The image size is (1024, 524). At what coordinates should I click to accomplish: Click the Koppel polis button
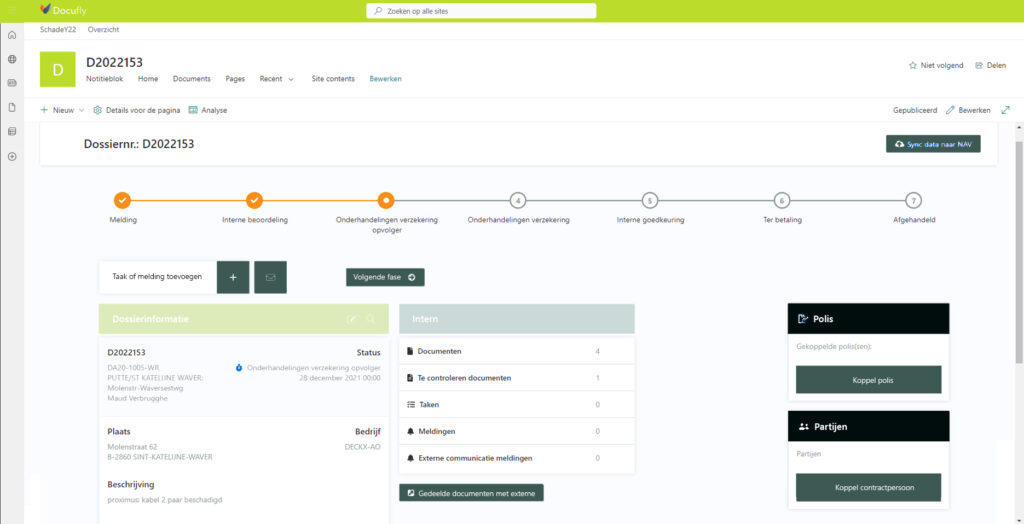[869, 380]
